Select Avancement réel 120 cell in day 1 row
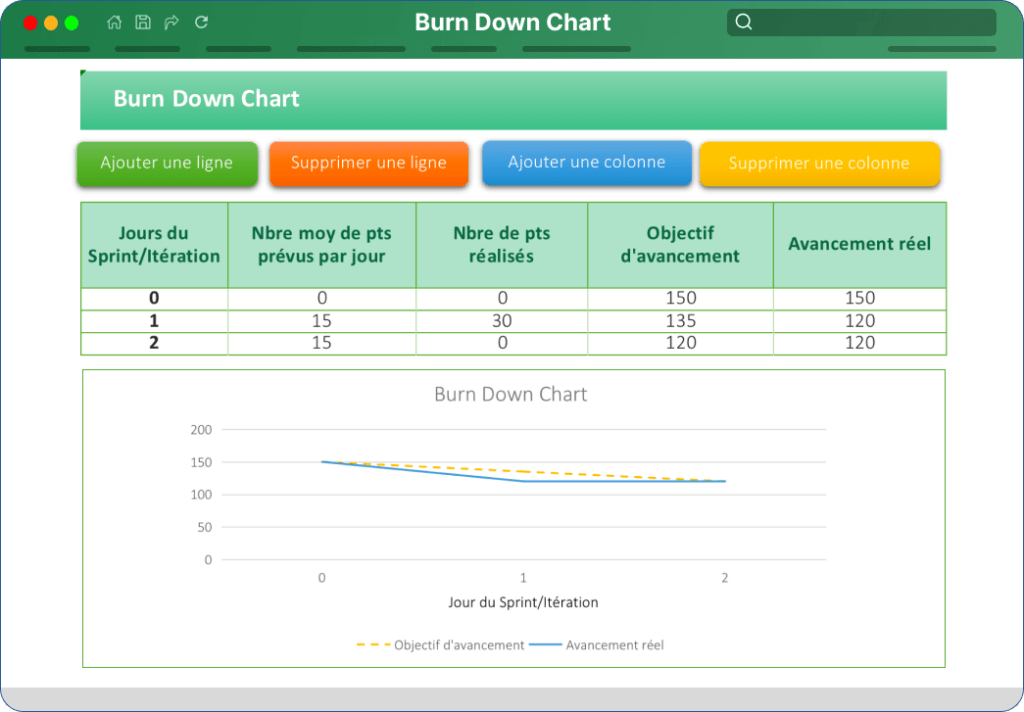The width and height of the screenshot is (1024, 712). pyautogui.click(x=859, y=321)
